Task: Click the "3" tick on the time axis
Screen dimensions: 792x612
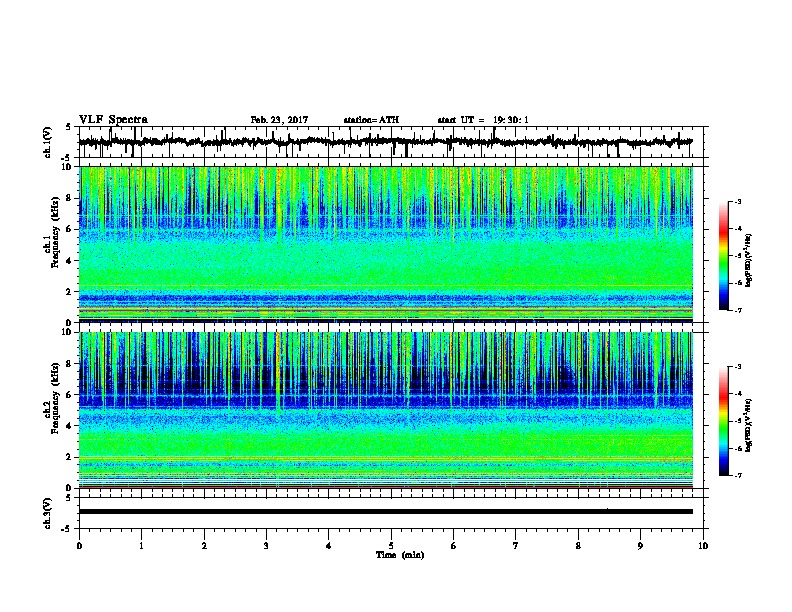Action: point(266,546)
